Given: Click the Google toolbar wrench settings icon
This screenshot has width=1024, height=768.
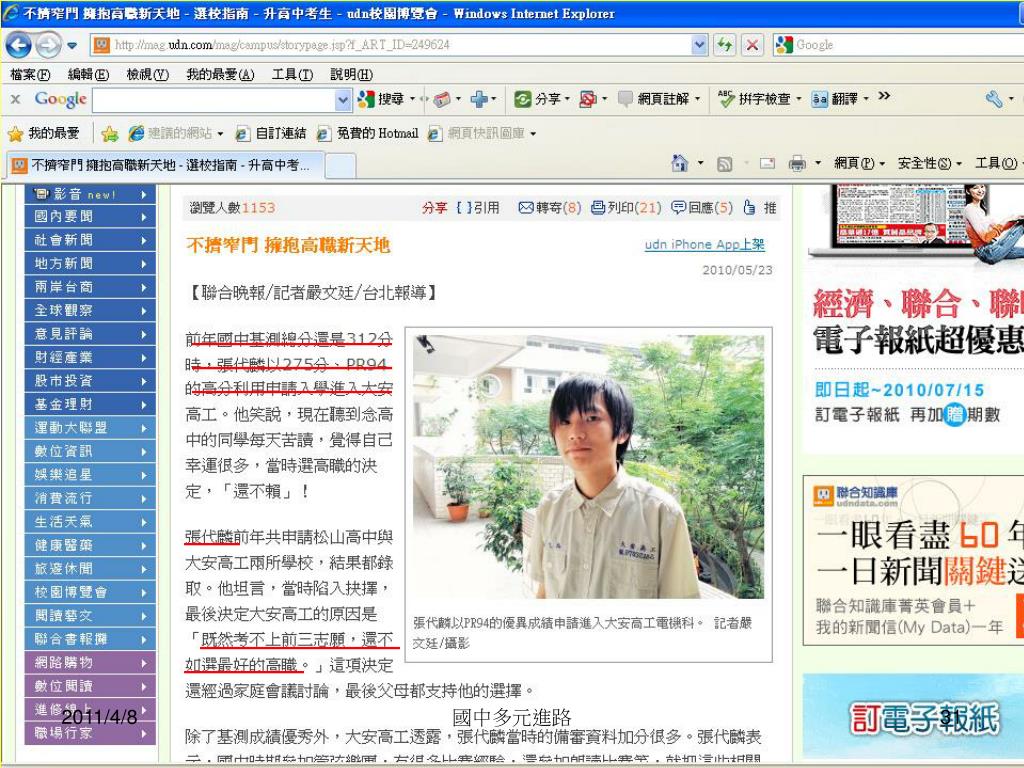Looking at the screenshot, I should pyautogui.click(x=993, y=99).
